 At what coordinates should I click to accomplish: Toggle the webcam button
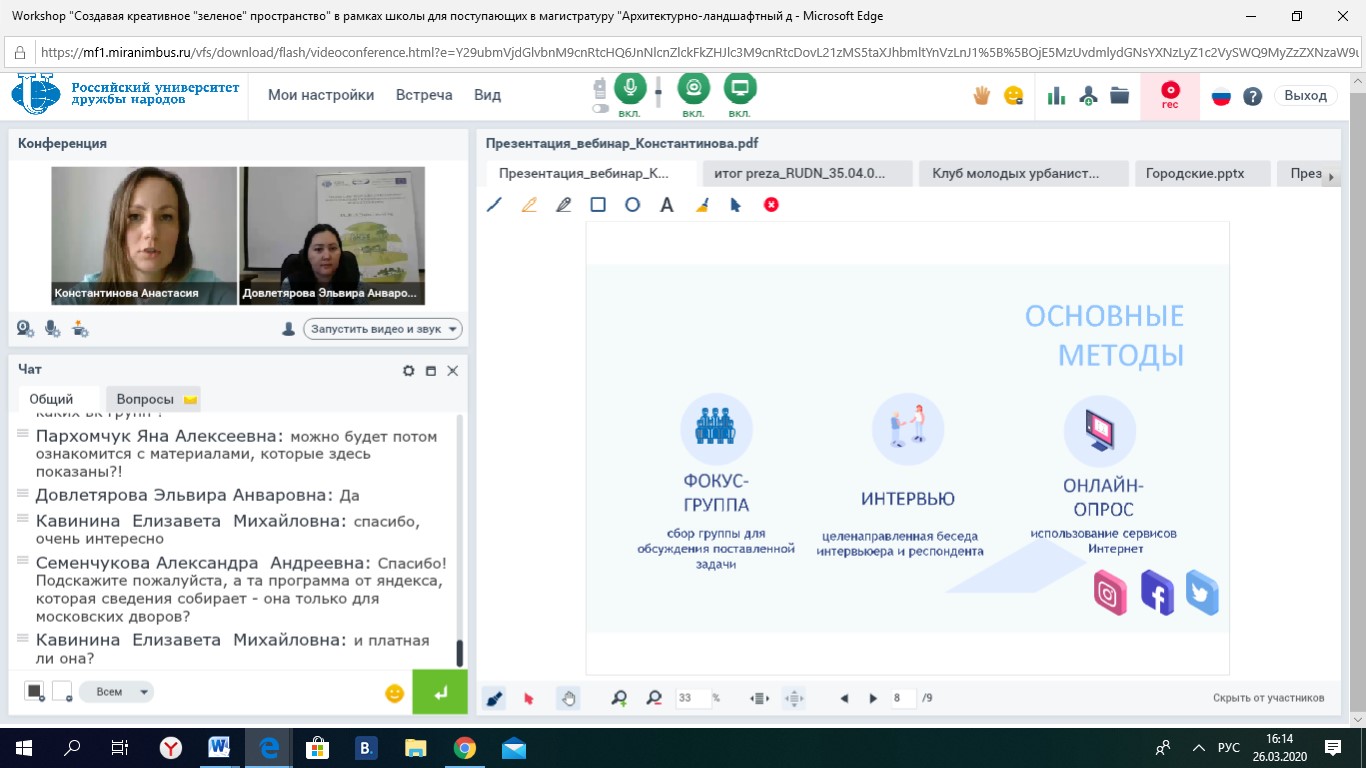694,89
